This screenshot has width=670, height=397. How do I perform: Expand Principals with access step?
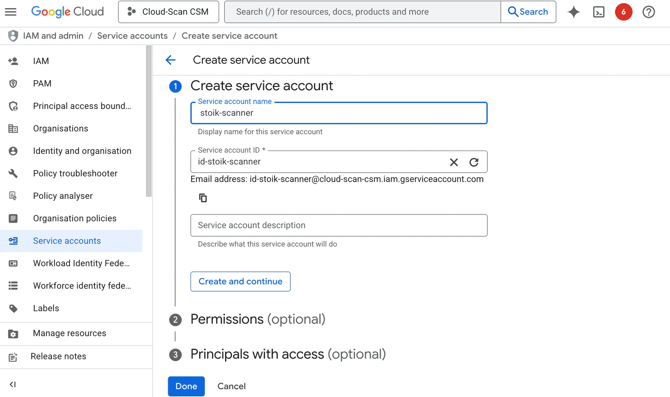288,354
